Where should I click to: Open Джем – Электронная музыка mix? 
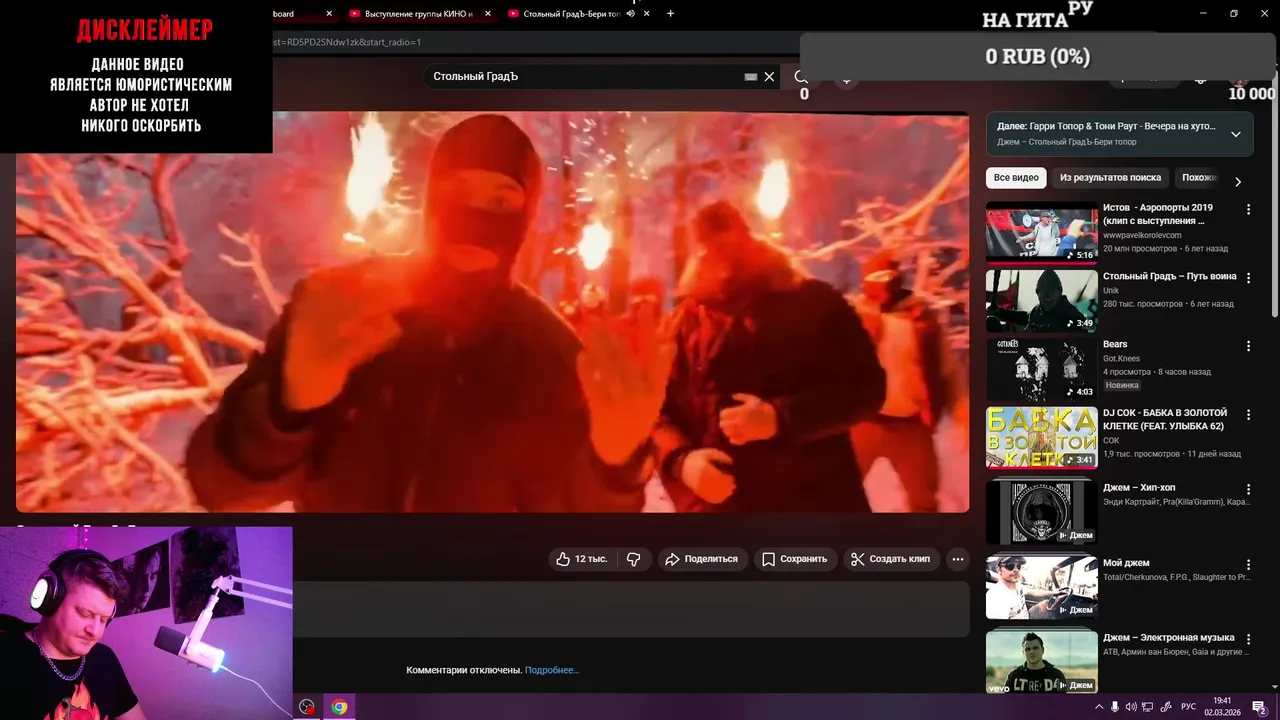coord(1042,662)
